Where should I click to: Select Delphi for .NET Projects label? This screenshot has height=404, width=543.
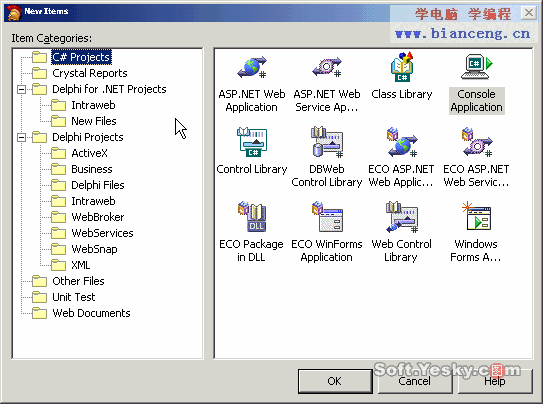click(109, 89)
